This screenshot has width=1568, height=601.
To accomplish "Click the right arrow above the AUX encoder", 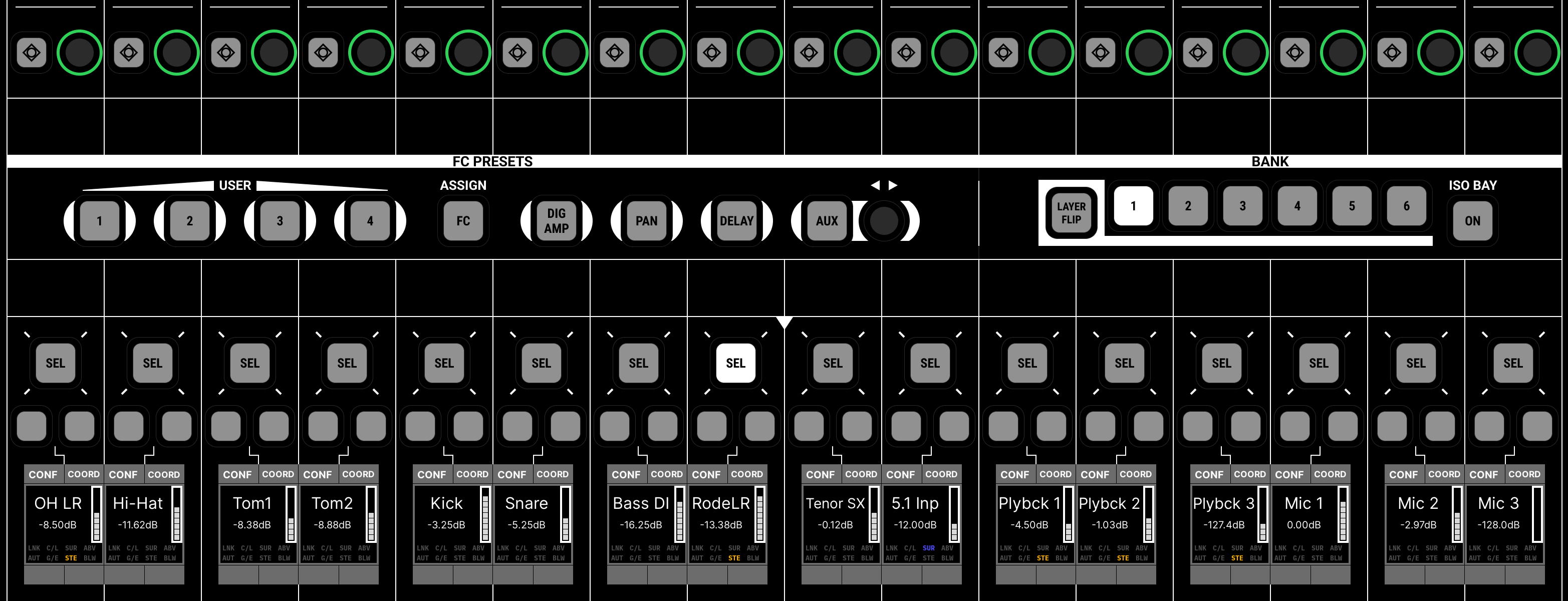I will pyautogui.click(x=893, y=185).
